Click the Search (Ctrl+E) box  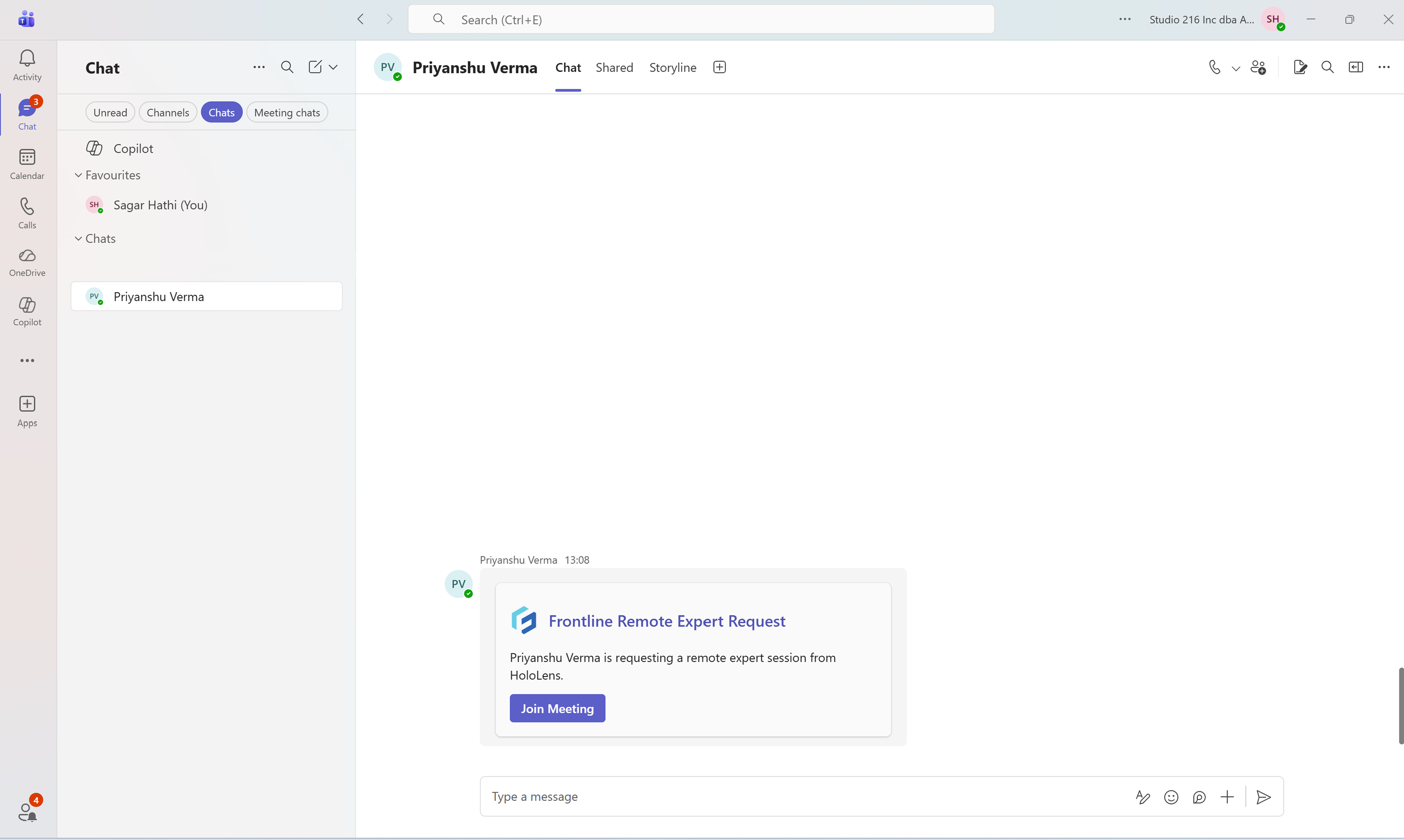click(701, 19)
